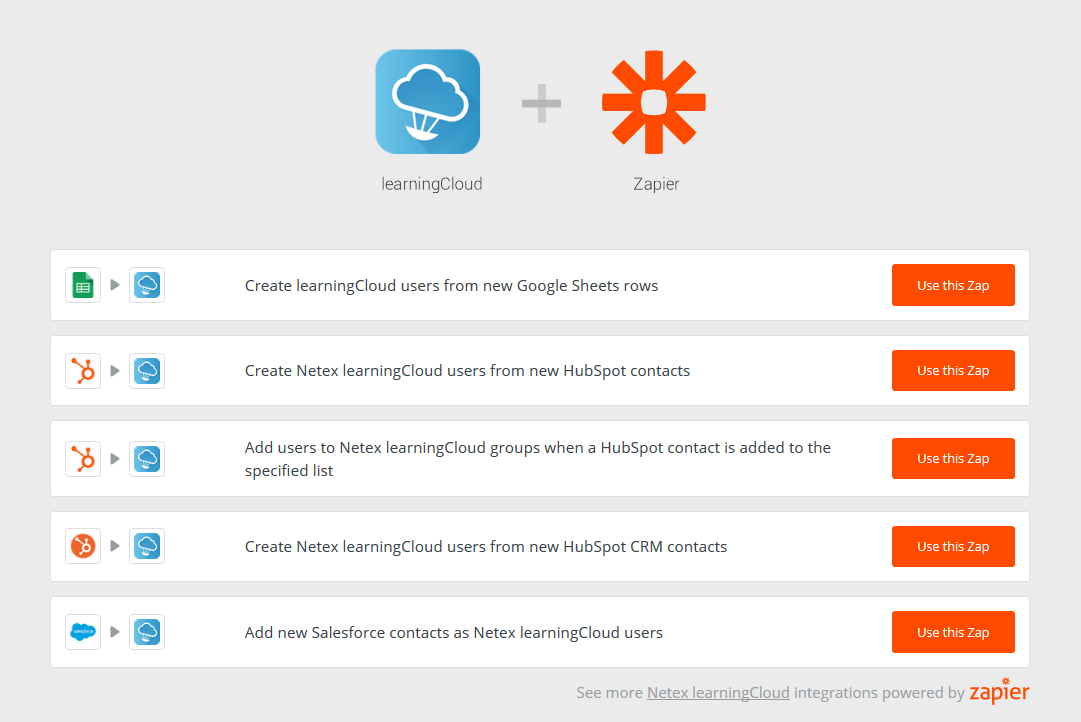Open 'Create learningCloud users from new Google Sheets rows'
This screenshot has height=722, width=1081.
pos(452,285)
